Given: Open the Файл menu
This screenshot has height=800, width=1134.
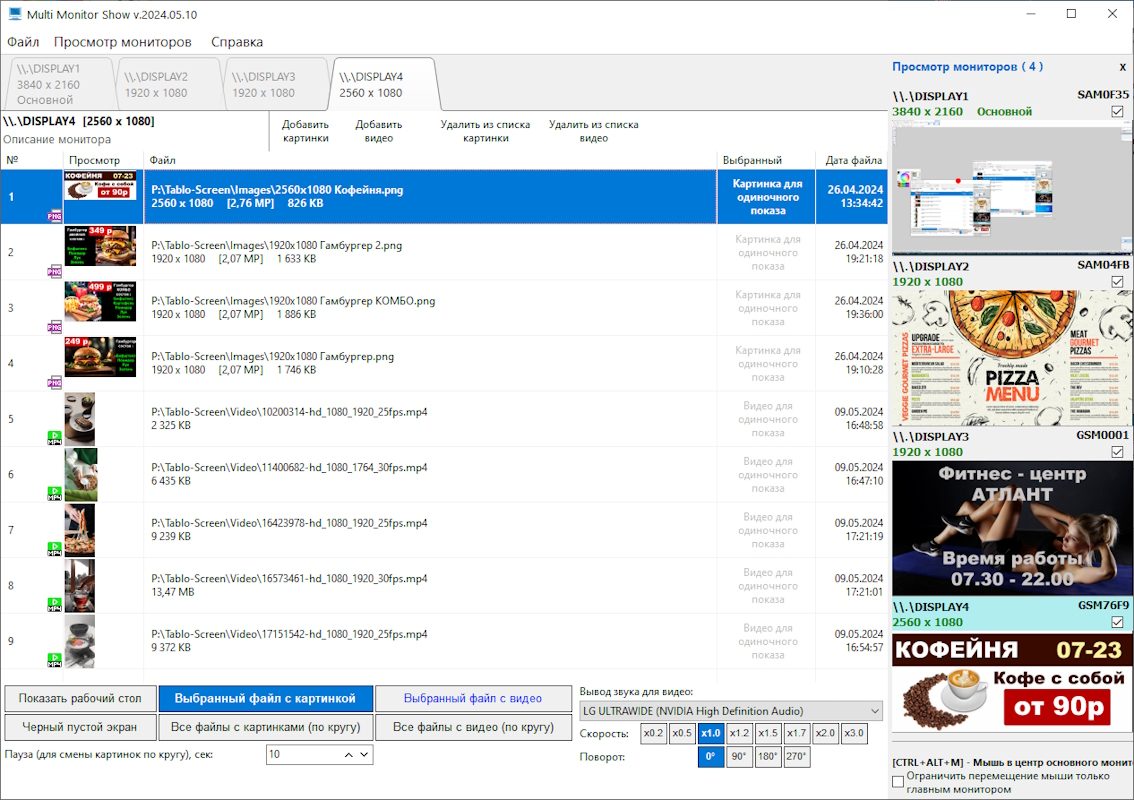Looking at the screenshot, I should 23,42.
